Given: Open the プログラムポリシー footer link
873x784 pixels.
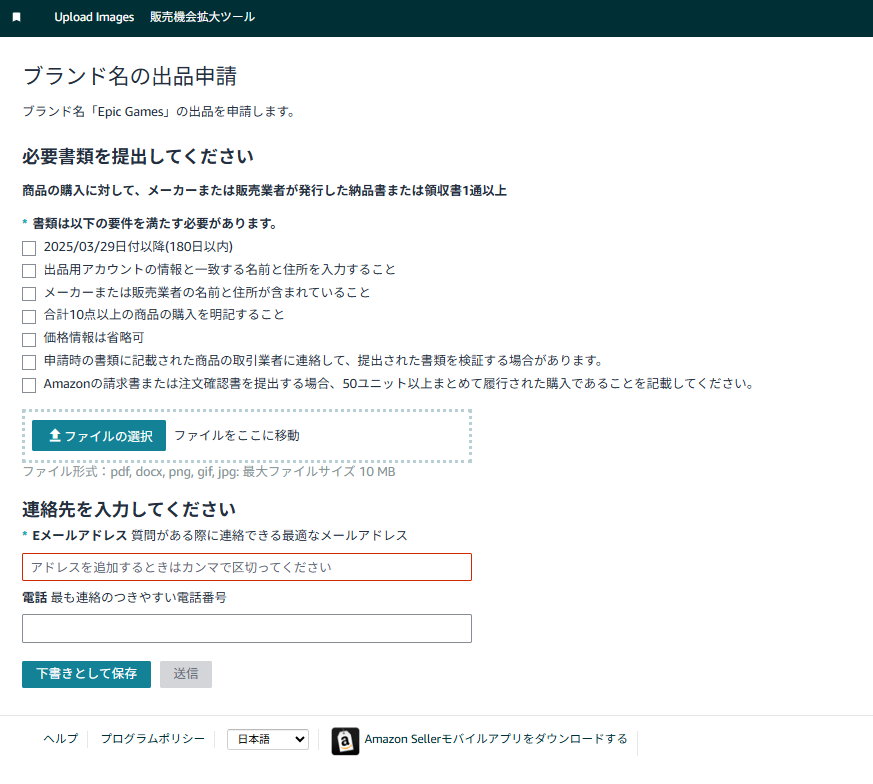Looking at the screenshot, I should [152, 739].
